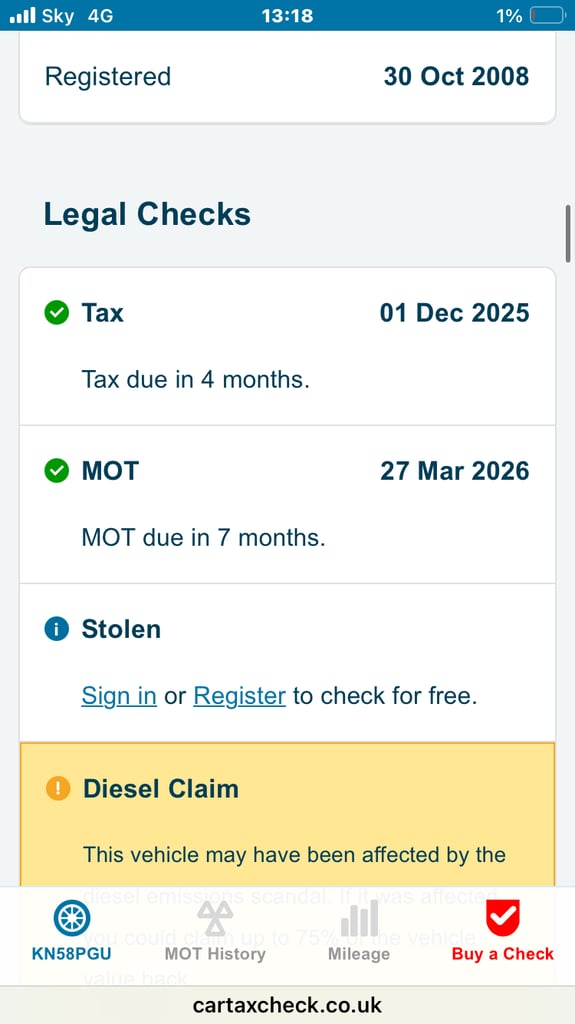
Task: Switch to the MOT History tab label
Action: (x=215, y=954)
